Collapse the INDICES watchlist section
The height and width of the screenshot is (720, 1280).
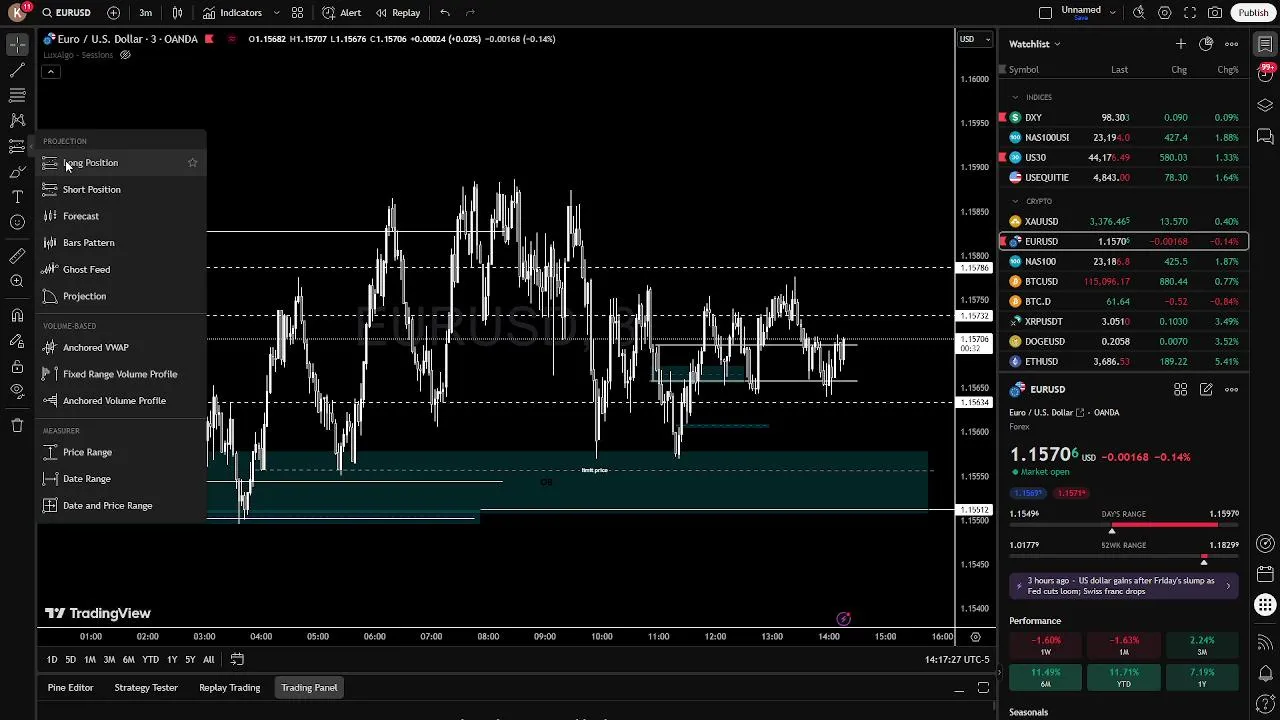[1015, 97]
